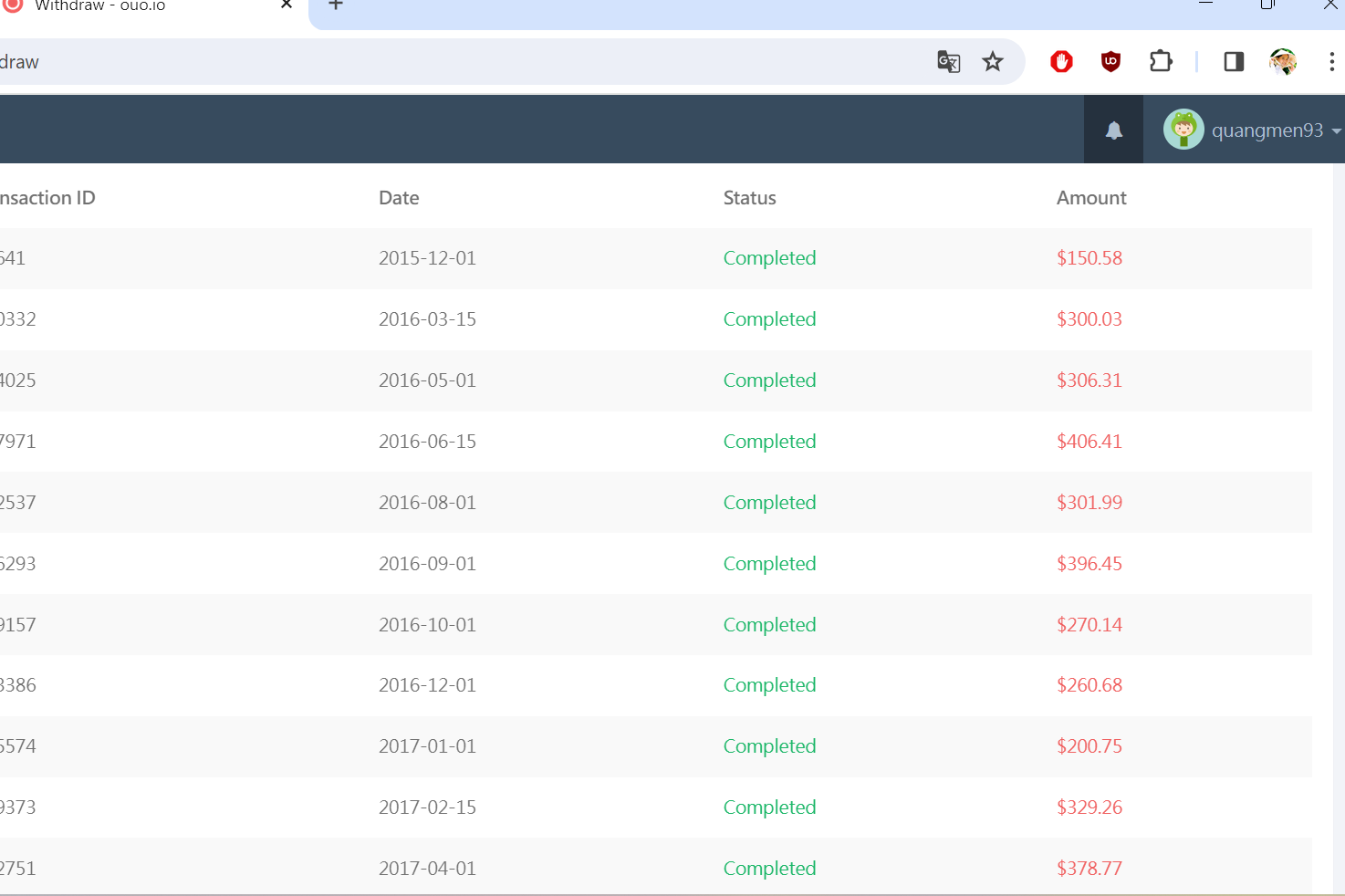1345x896 pixels.
Task: Select the date 2016-03-15
Action: (x=427, y=319)
